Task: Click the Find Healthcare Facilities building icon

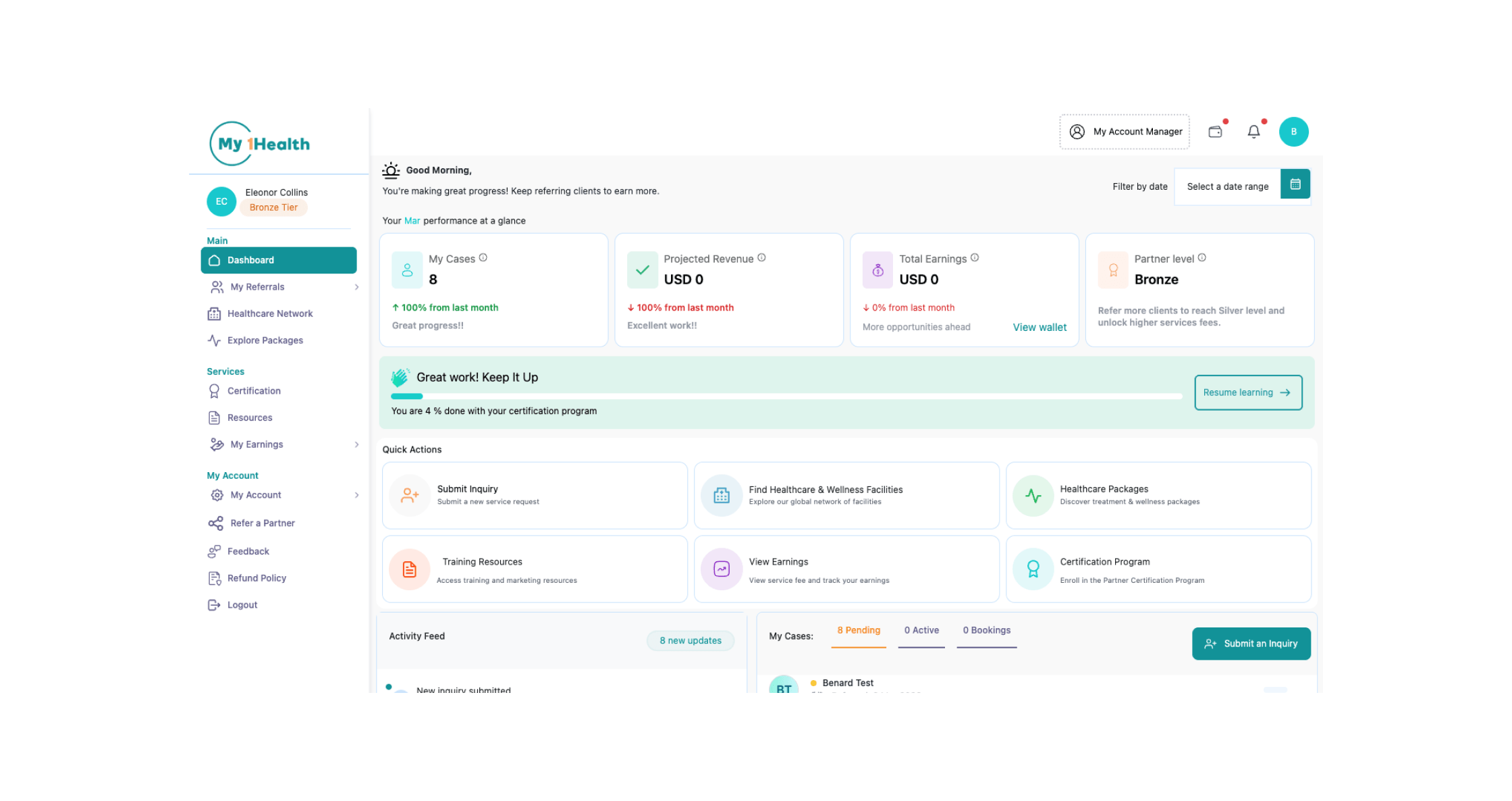Action: [x=722, y=496]
